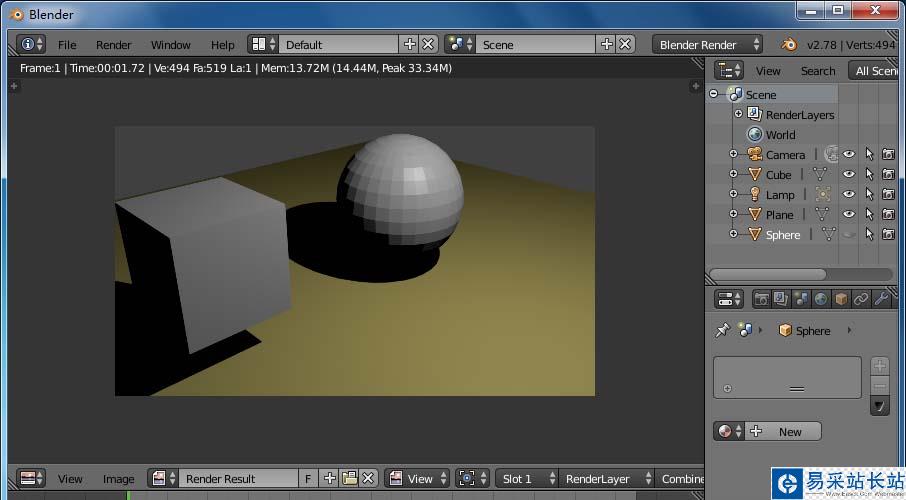Open the Constraints tab (chain link icon)

click(x=861, y=299)
